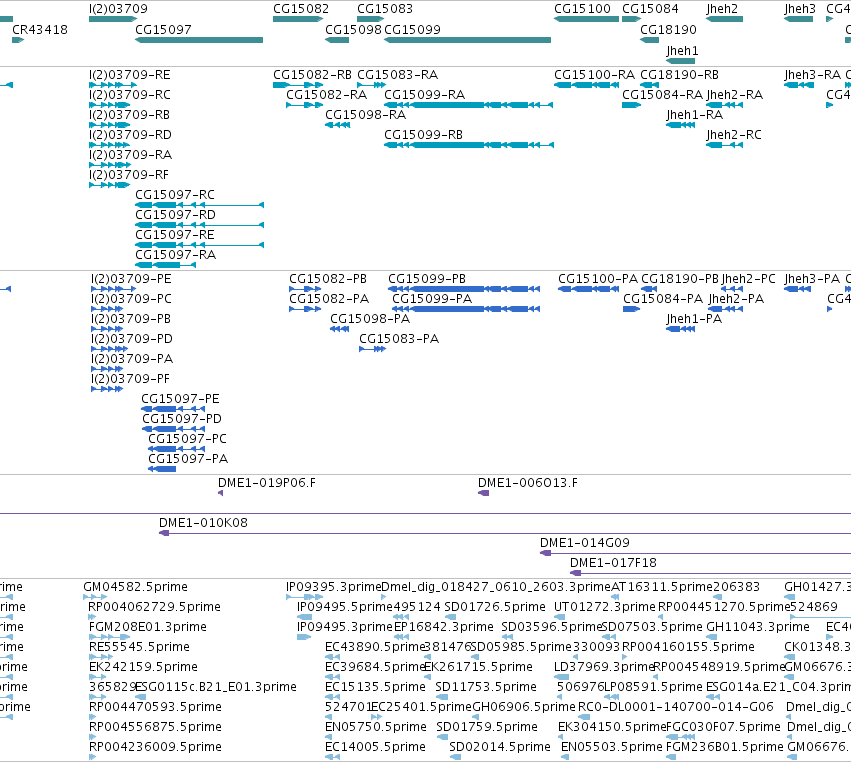Select transcript CG15097-RD
The image size is (851, 762).
click(199, 225)
